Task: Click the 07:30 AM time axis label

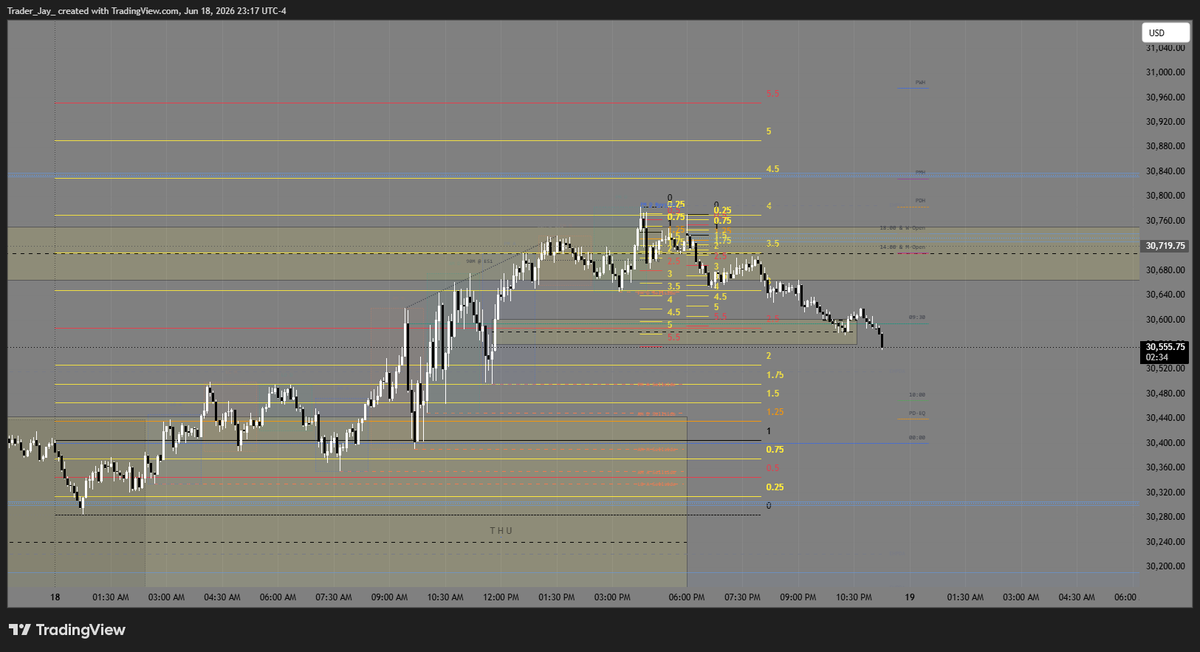Action: (x=333, y=597)
